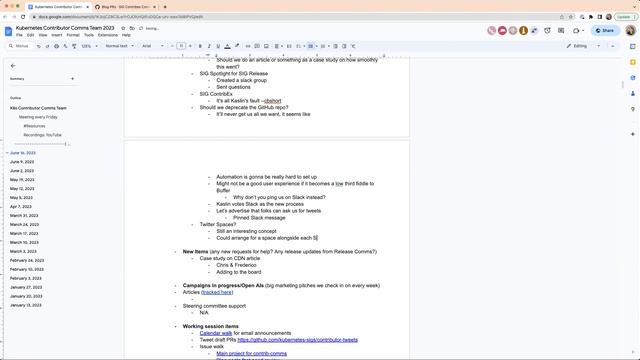Insert an image from toolbar
Screen dimensions: 640x360
point(266,46)
